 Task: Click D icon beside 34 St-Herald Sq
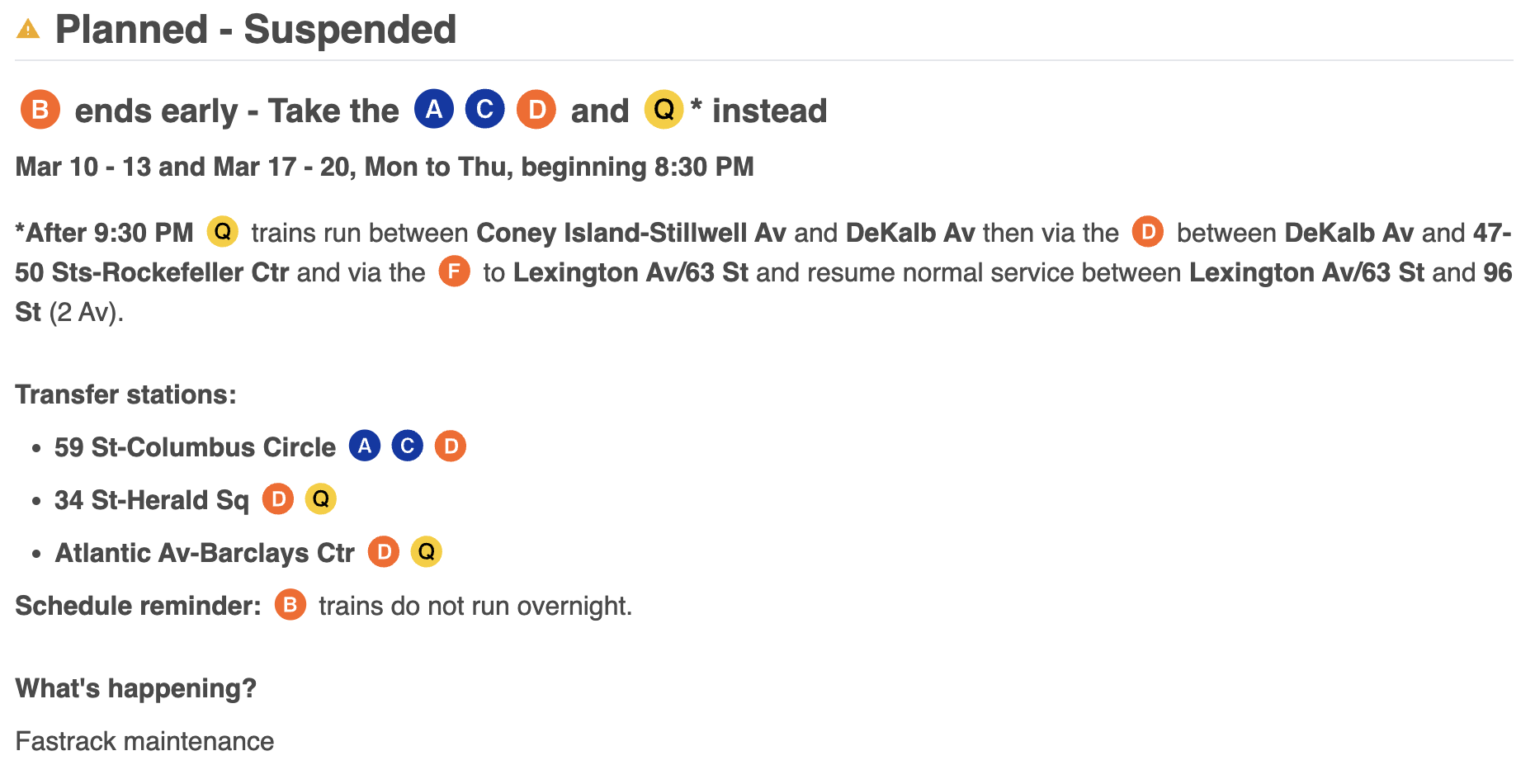[x=278, y=499]
